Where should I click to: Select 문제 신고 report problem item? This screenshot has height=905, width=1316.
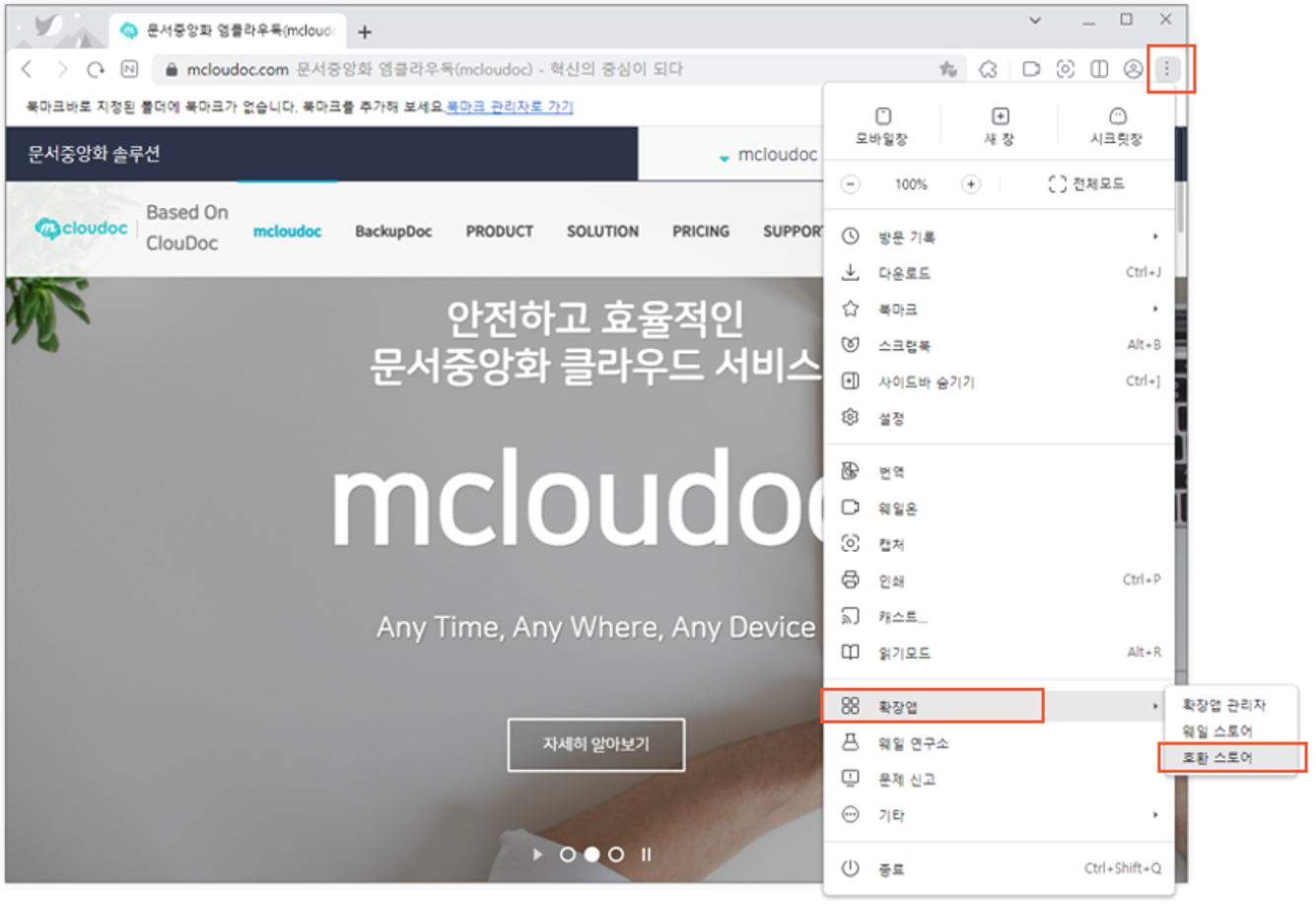999,780
